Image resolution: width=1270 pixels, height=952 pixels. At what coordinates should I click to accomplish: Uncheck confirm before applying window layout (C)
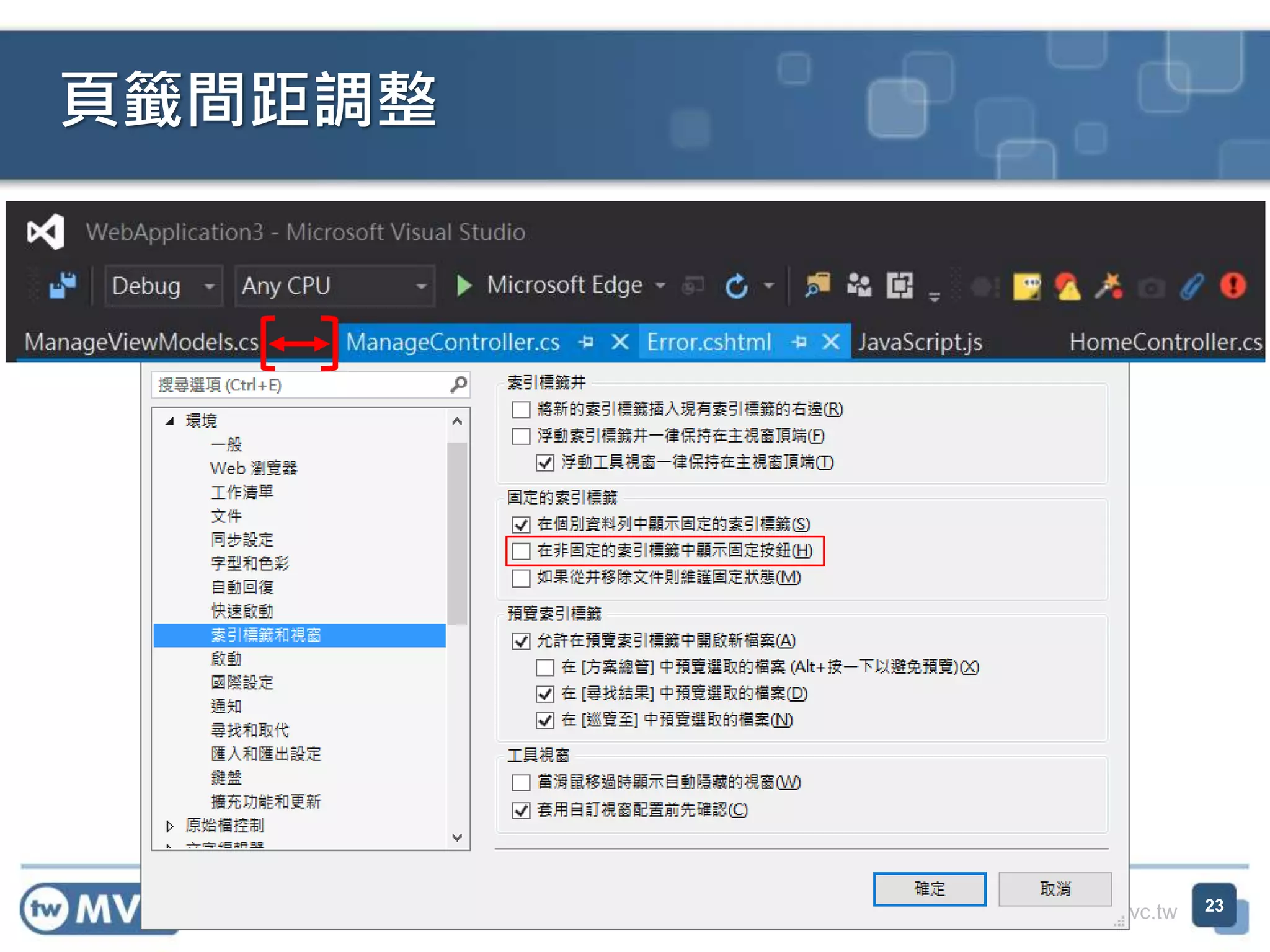(521, 811)
